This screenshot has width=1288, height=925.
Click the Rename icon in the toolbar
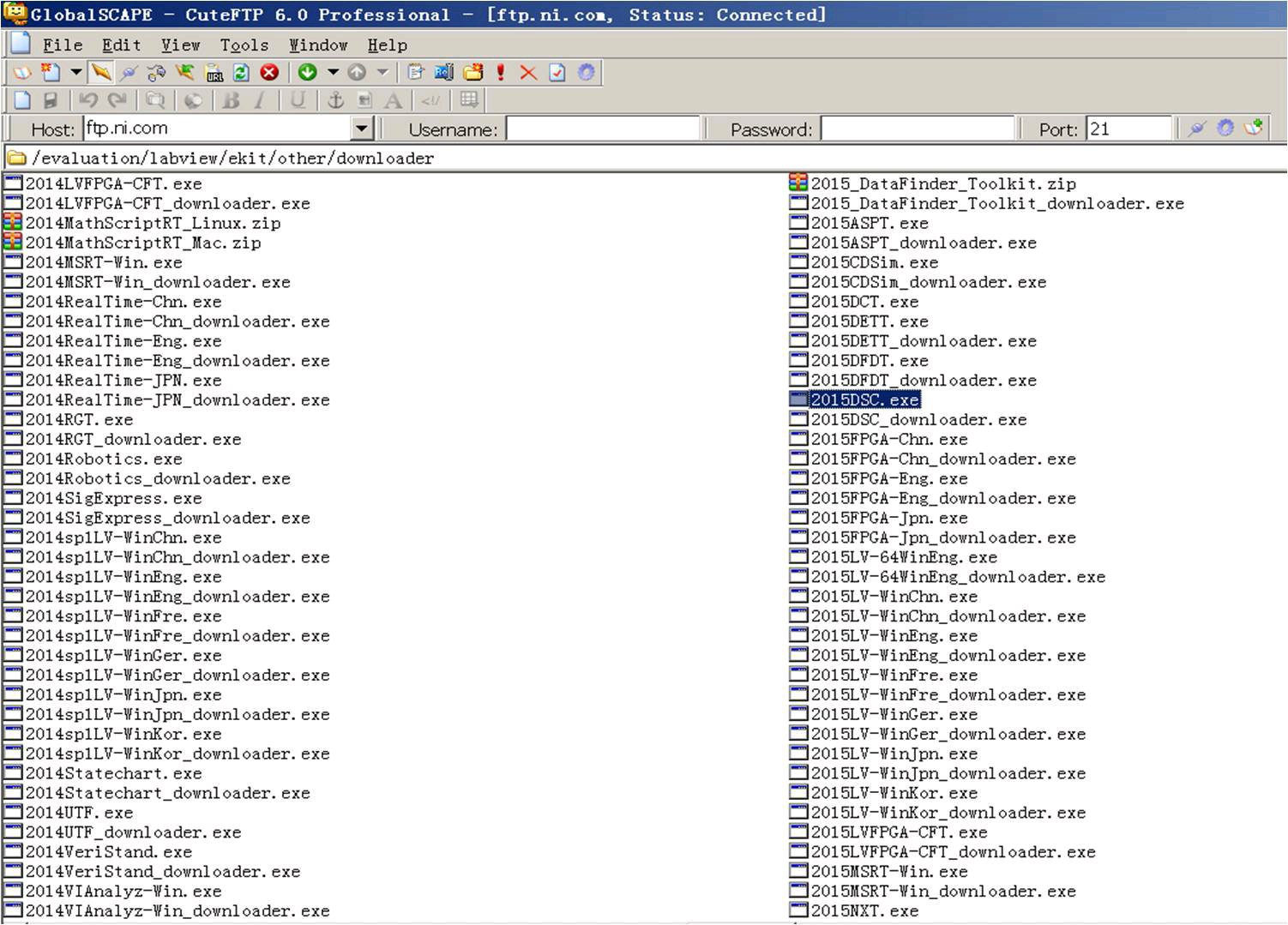444,73
